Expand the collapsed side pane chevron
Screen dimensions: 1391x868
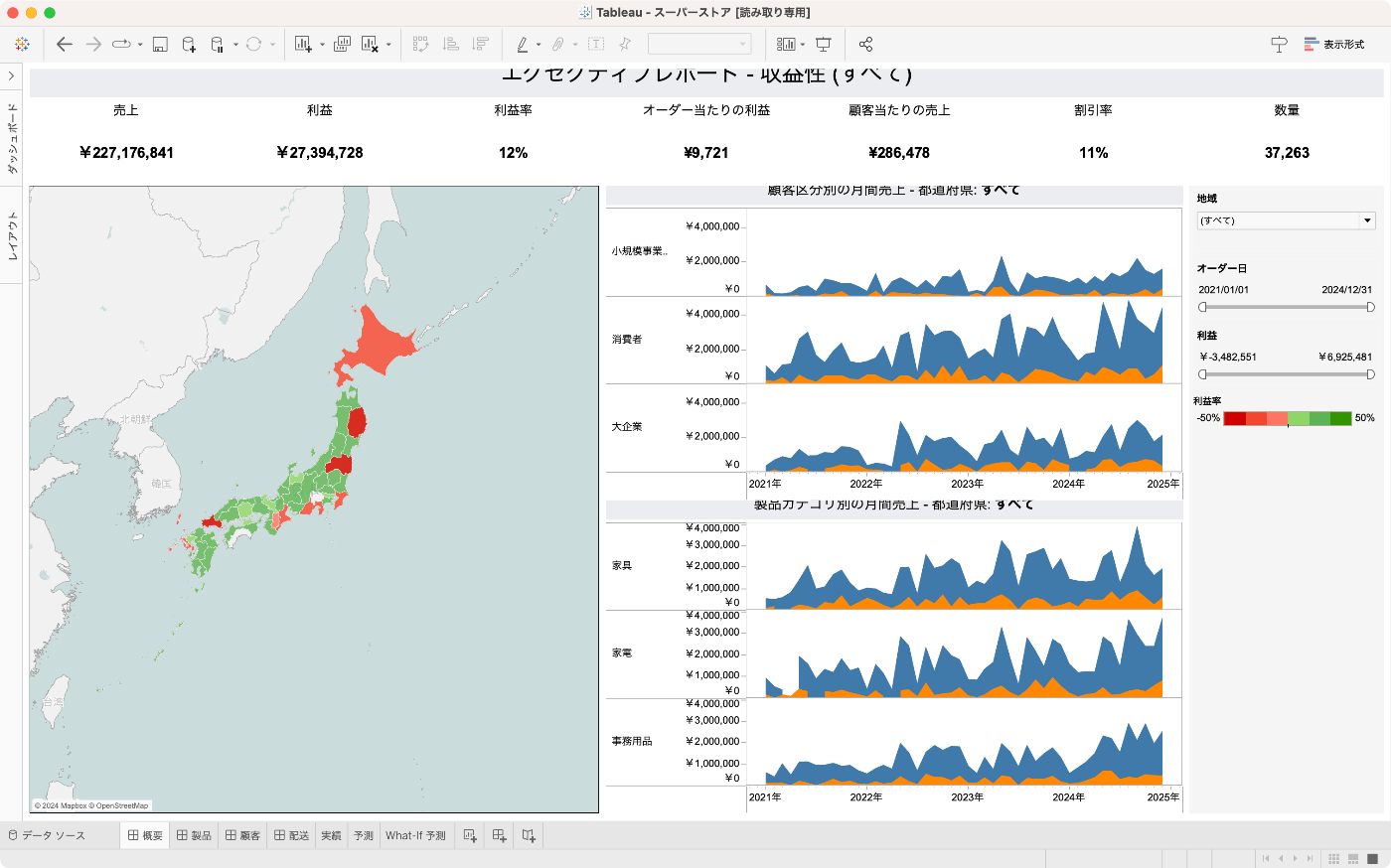[11, 76]
